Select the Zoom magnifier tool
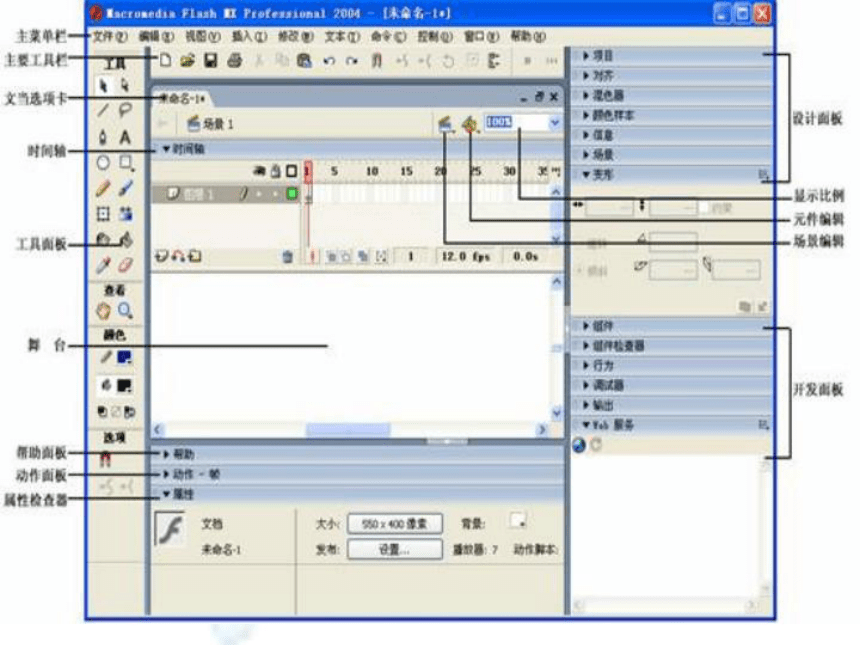The width and height of the screenshot is (860, 645). click(126, 311)
